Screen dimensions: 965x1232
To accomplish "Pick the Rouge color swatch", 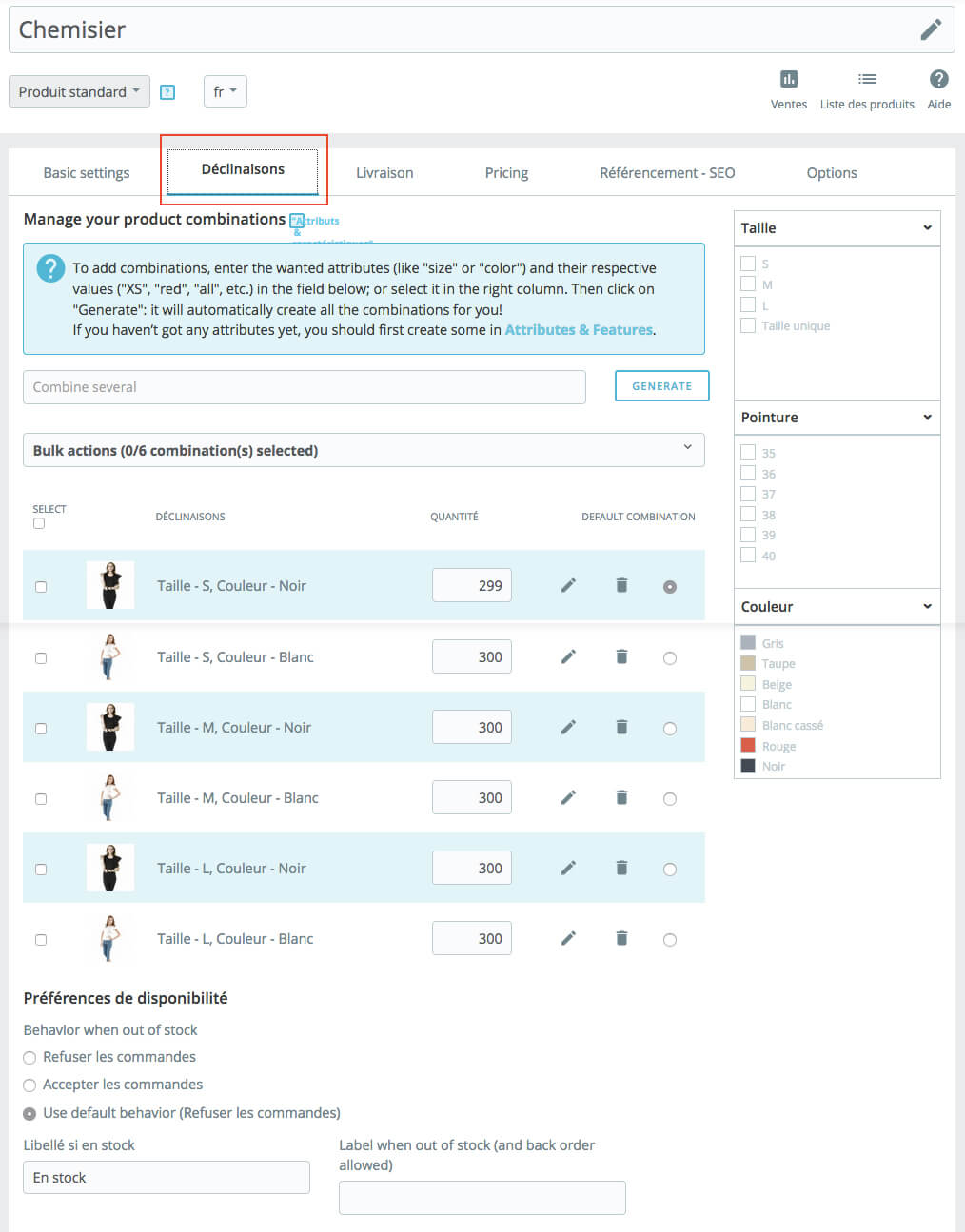I will (748, 746).
